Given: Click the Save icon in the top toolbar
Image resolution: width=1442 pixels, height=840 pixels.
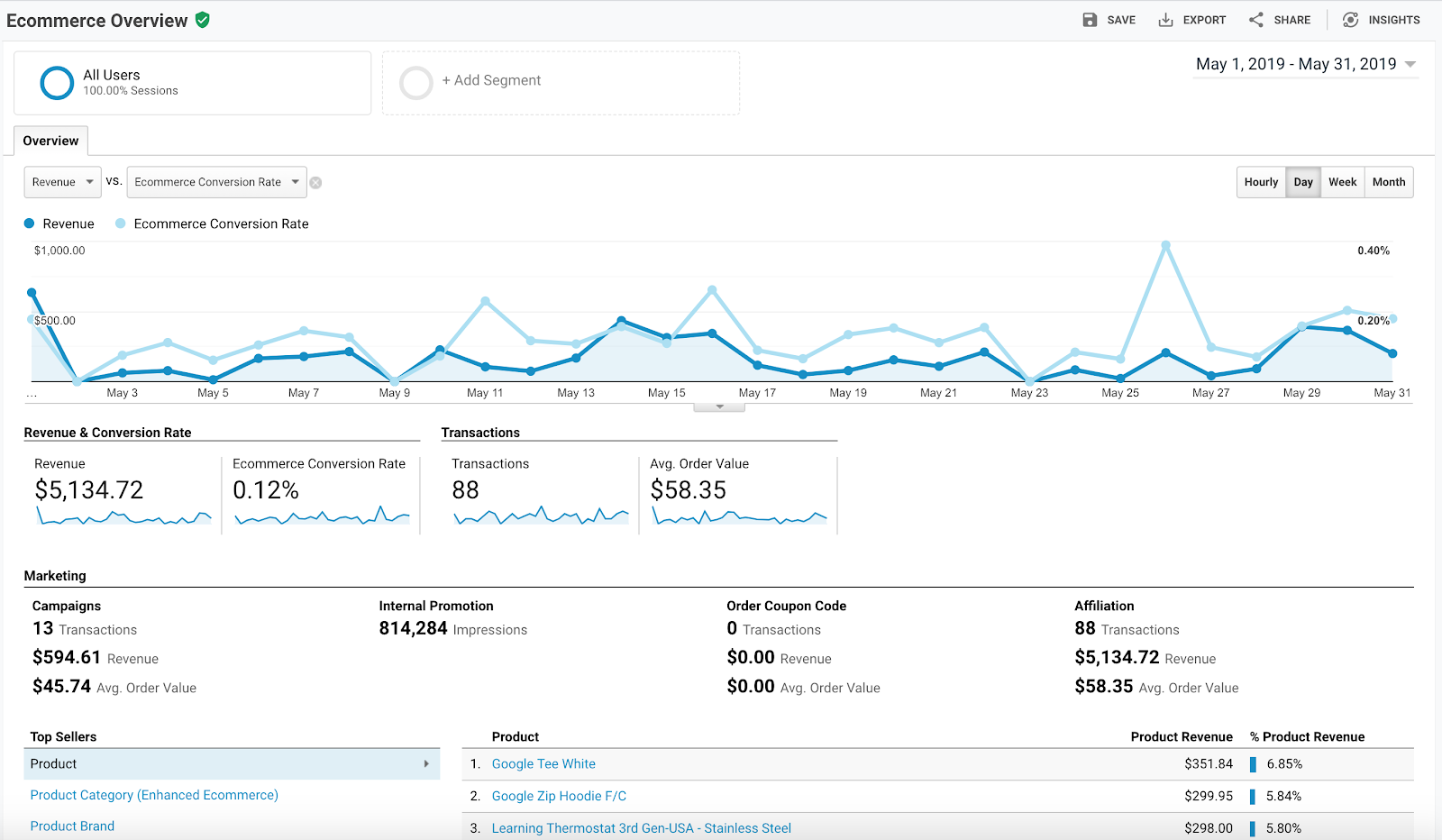Looking at the screenshot, I should coord(1089,19).
